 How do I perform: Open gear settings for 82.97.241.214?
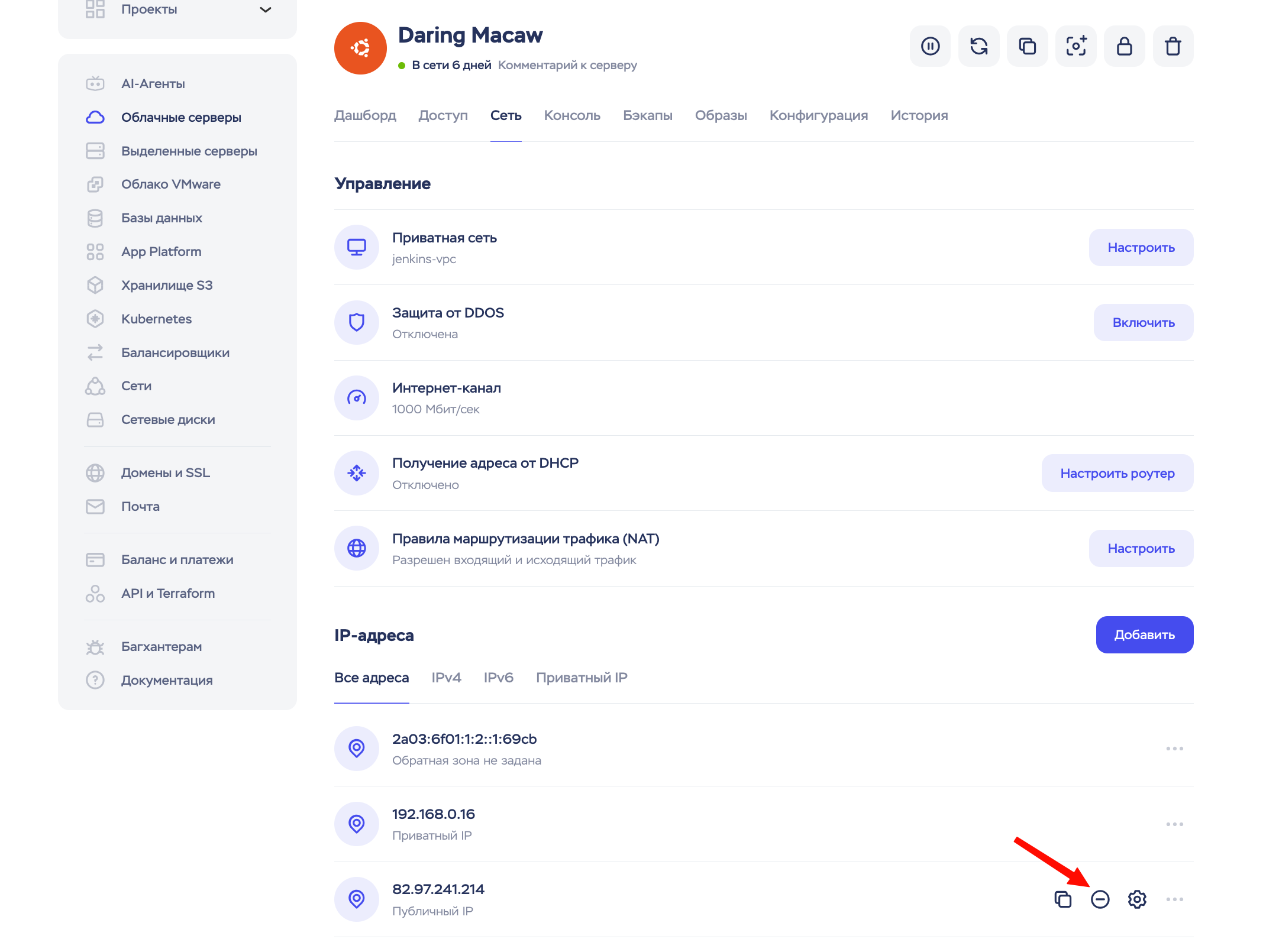pyautogui.click(x=1137, y=899)
